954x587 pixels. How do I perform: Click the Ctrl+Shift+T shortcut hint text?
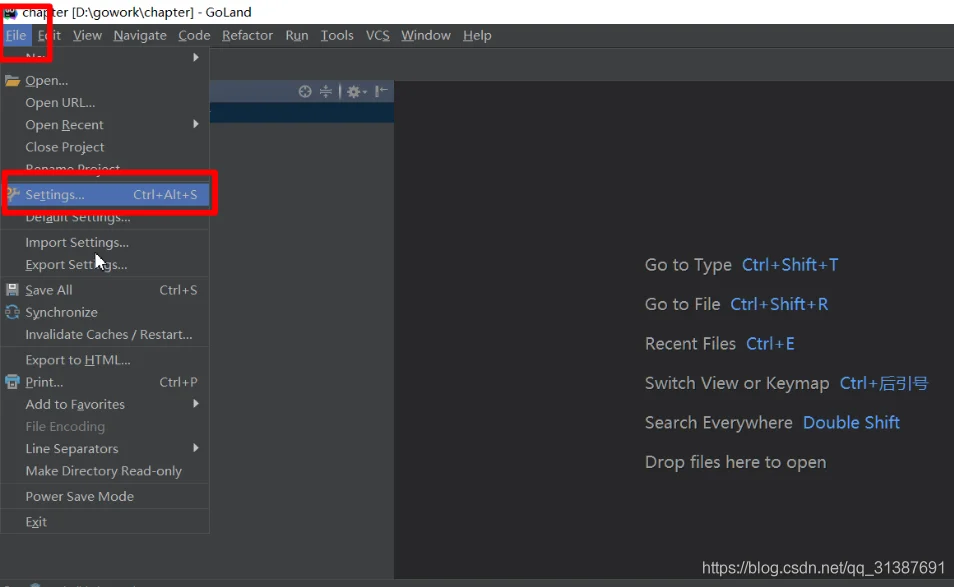pos(790,265)
